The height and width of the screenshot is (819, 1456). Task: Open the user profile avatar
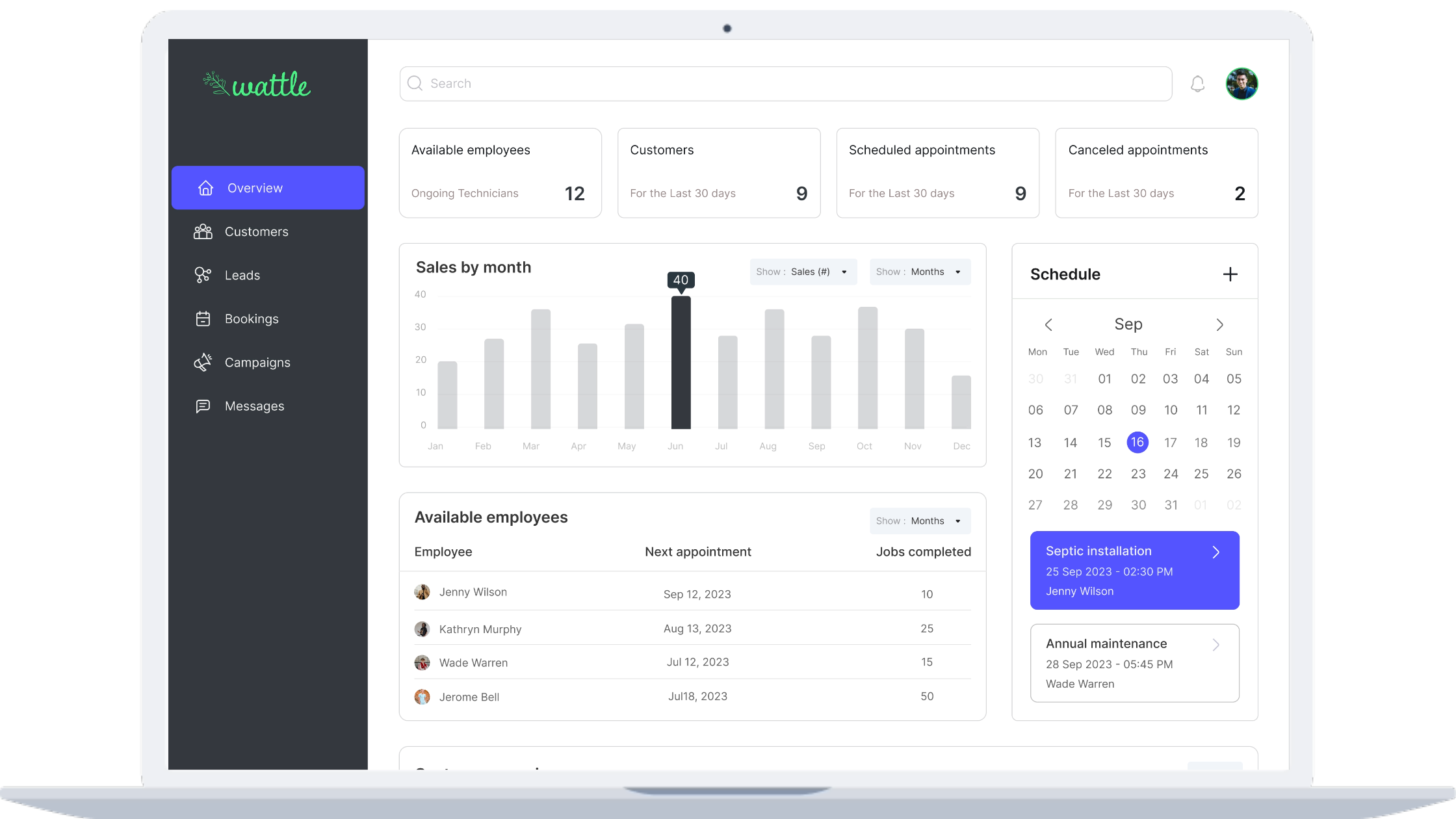pyautogui.click(x=1241, y=84)
